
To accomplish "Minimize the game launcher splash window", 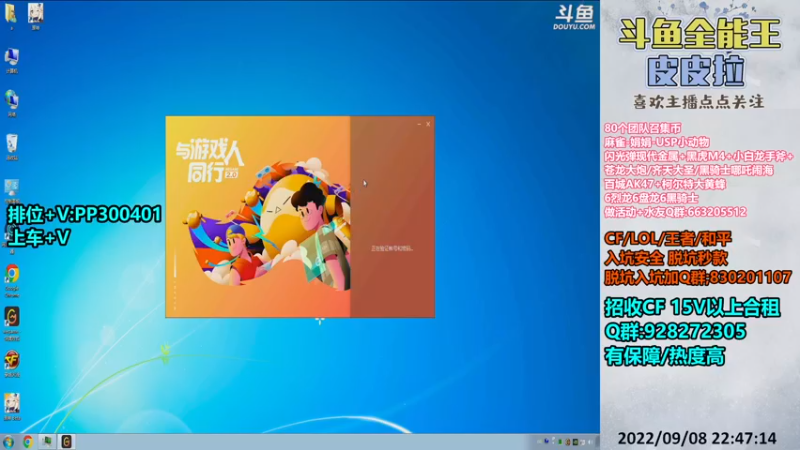I will [419, 124].
